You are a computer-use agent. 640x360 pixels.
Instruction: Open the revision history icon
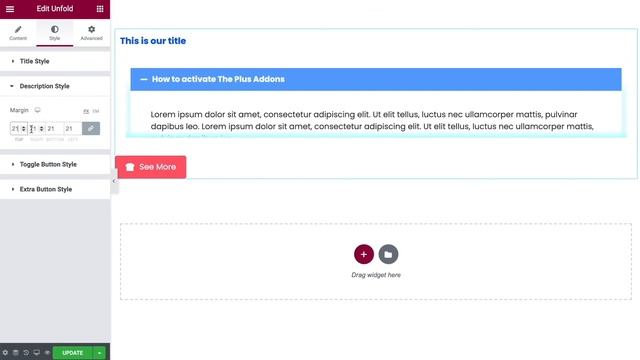click(x=26, y=353)
